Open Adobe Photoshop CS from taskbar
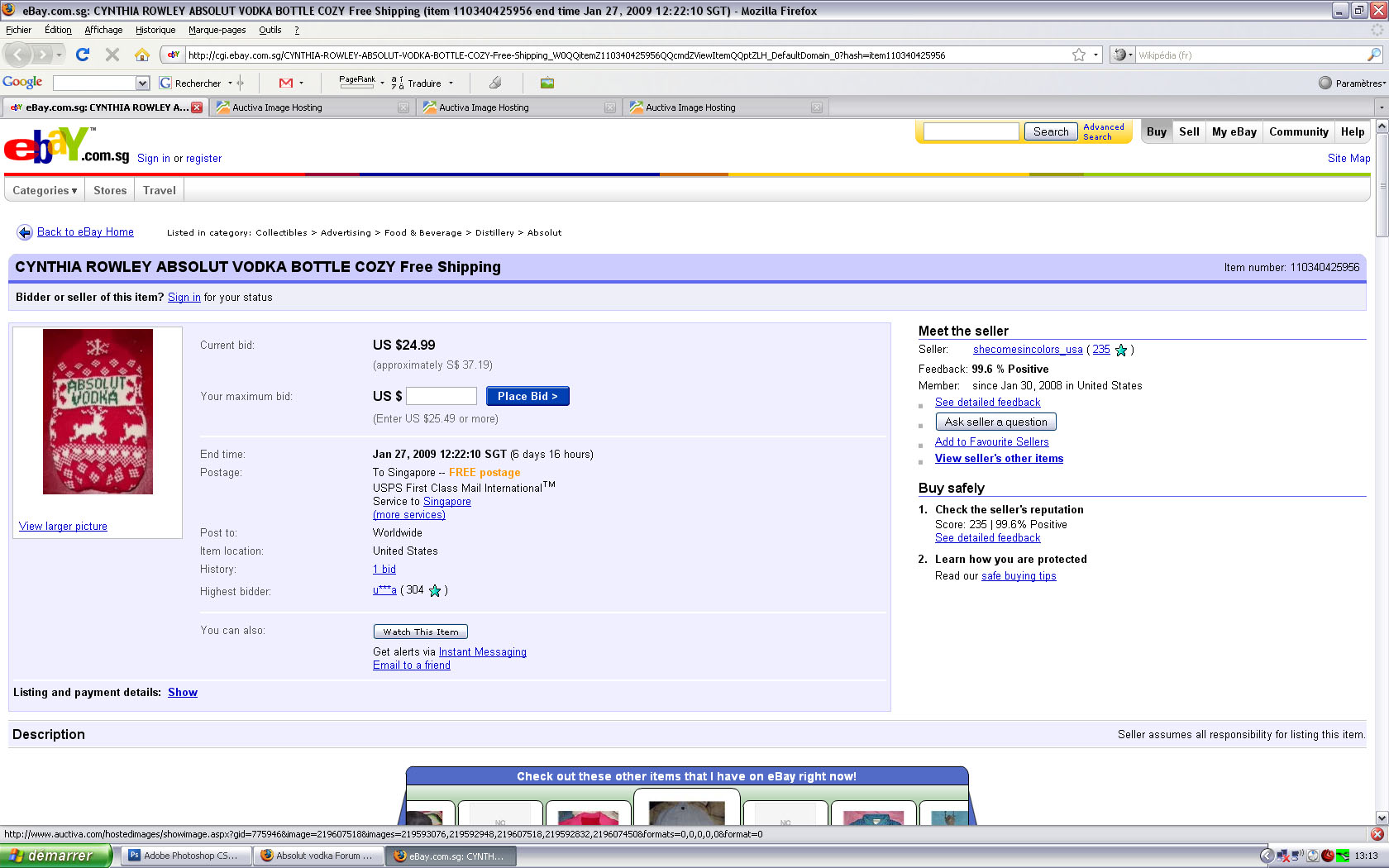 [x=184, y=856]
